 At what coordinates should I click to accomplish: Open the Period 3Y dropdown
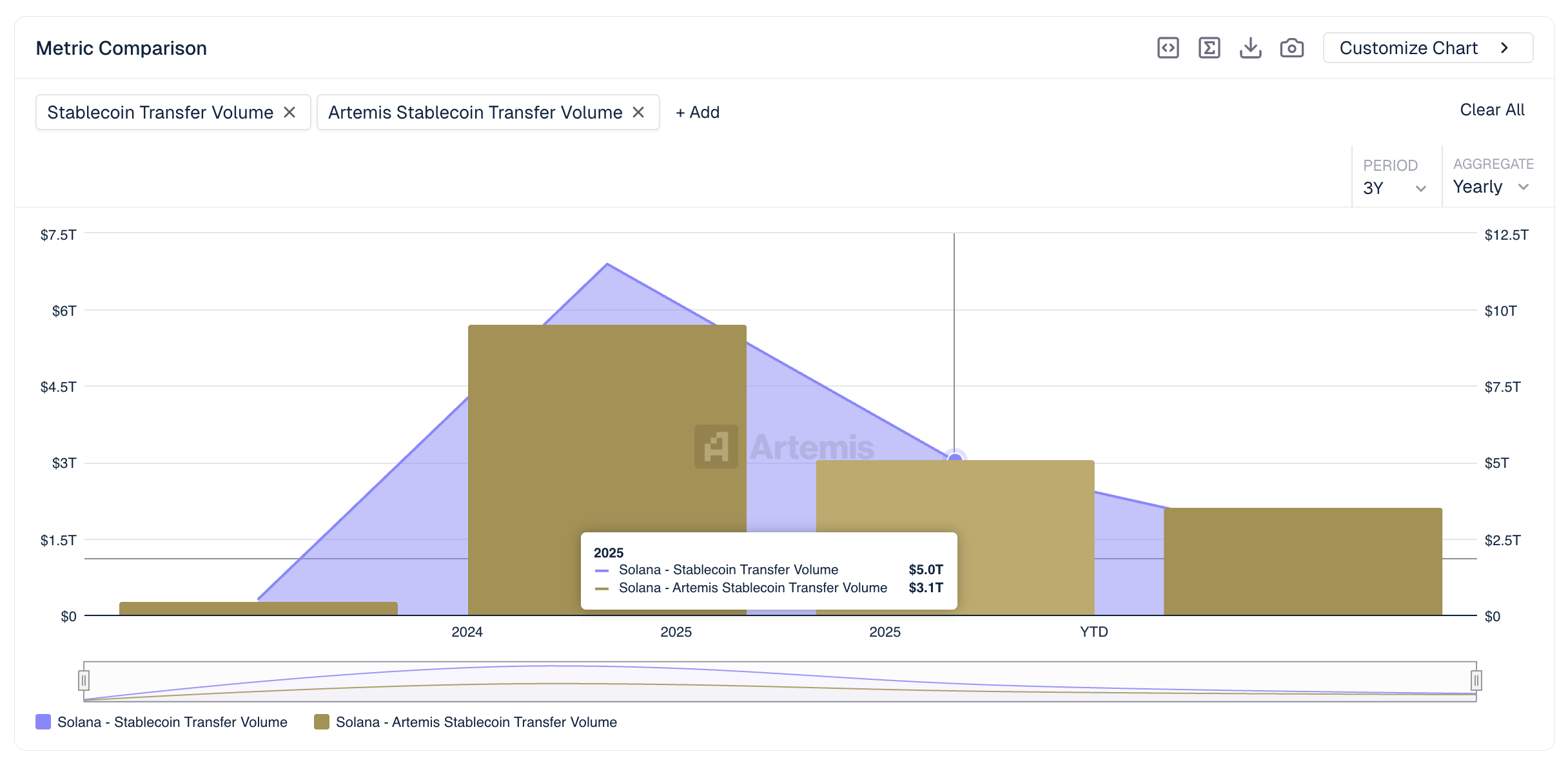tap(1396, 188)
